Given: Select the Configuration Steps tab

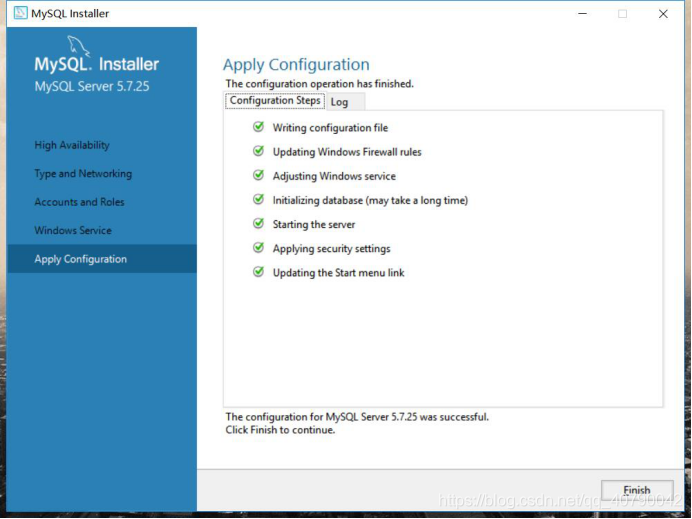Looking at the screenshot, I should (x=275, y=101).
